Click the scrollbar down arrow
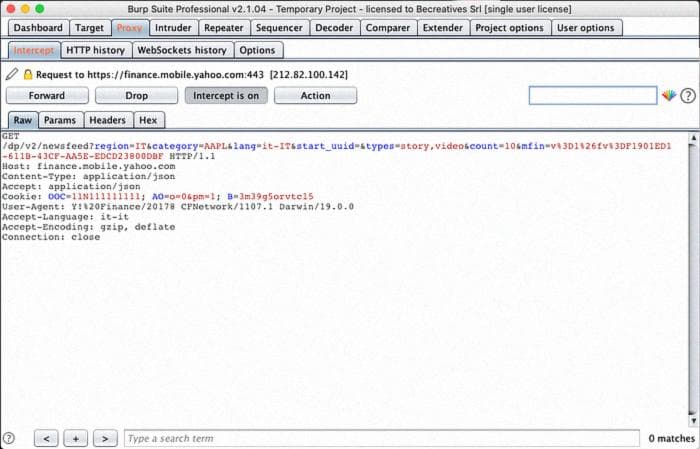Viewport: 700px width, 449px height. [x=693, y=420]
